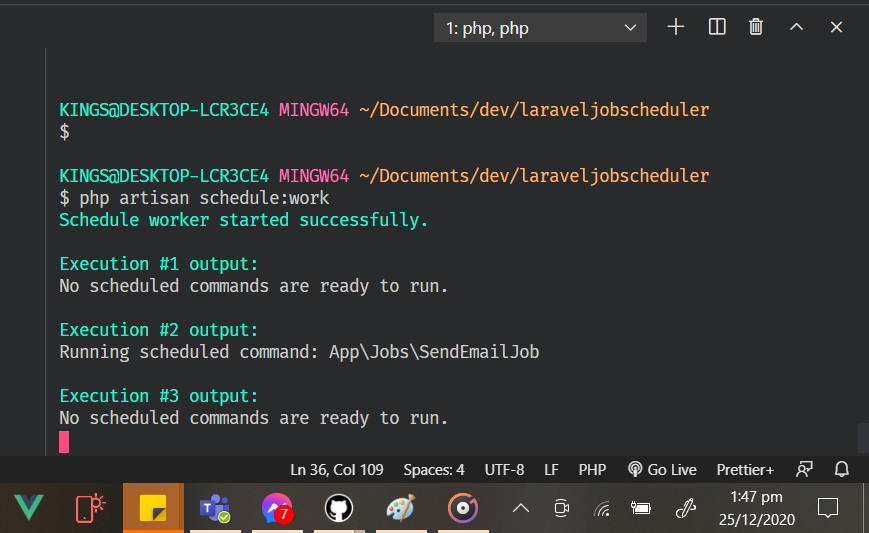
Task: Open the clock showing 1:47 pm
Action: 756,508
